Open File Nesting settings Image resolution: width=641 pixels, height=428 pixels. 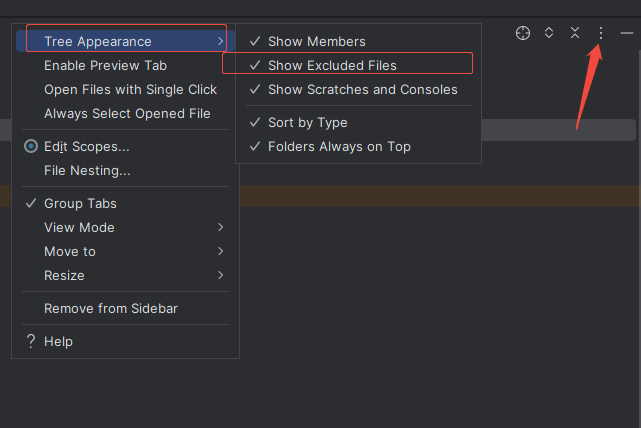(x=125, y=170)
